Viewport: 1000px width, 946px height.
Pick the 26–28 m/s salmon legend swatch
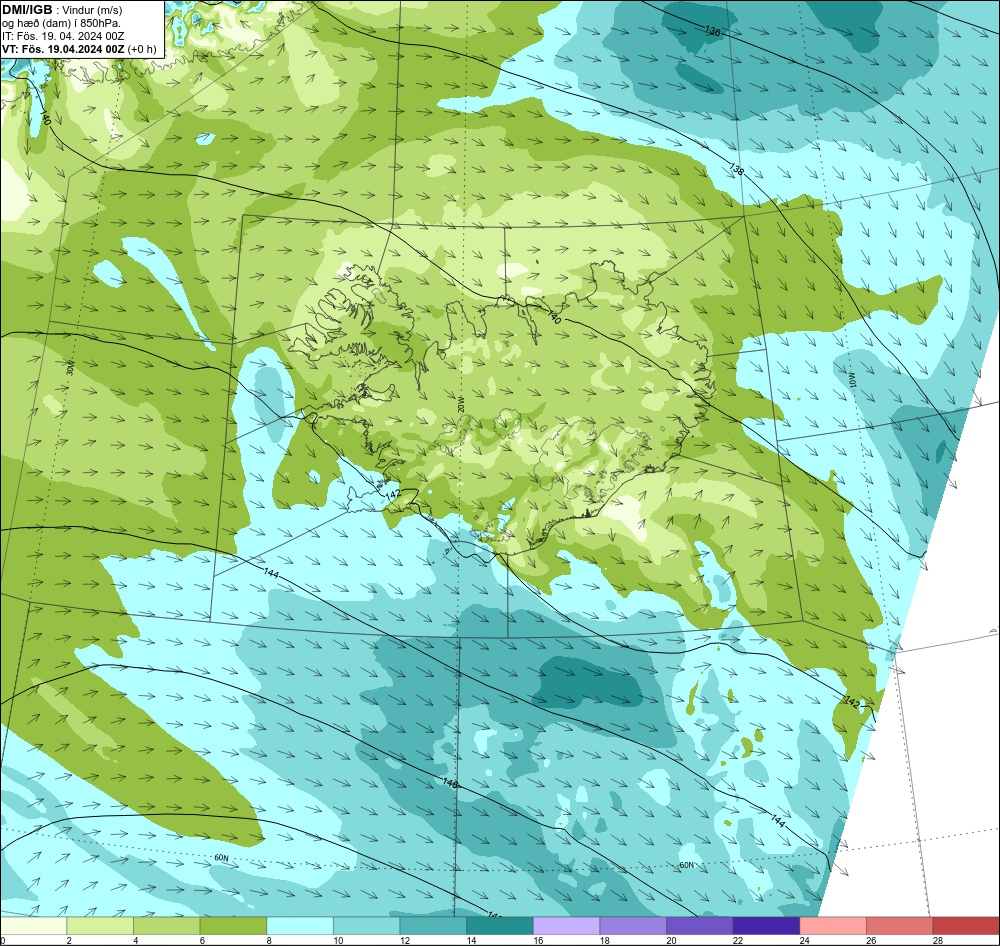900,926
